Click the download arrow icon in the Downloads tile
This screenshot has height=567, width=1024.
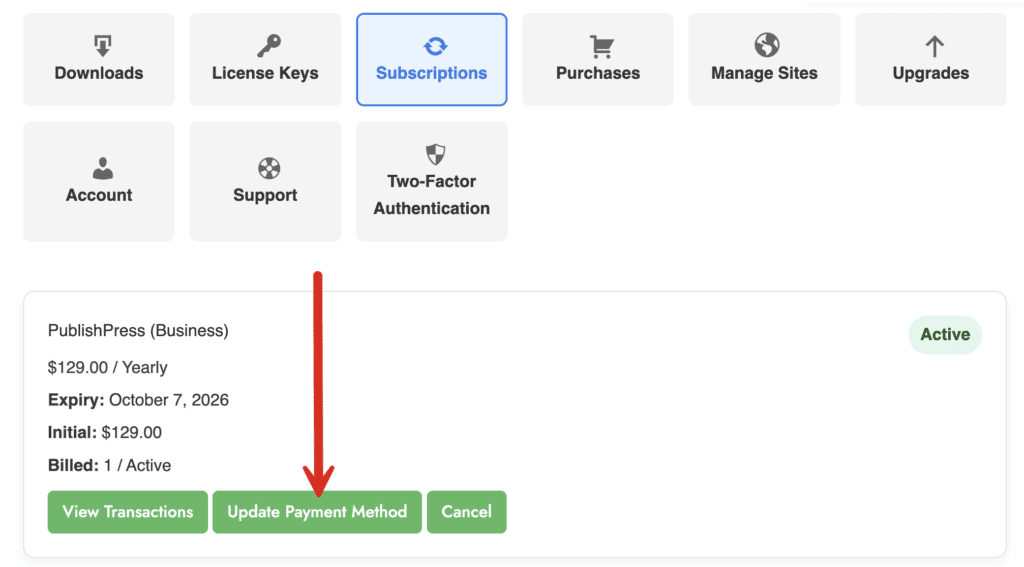pos(99,45)
